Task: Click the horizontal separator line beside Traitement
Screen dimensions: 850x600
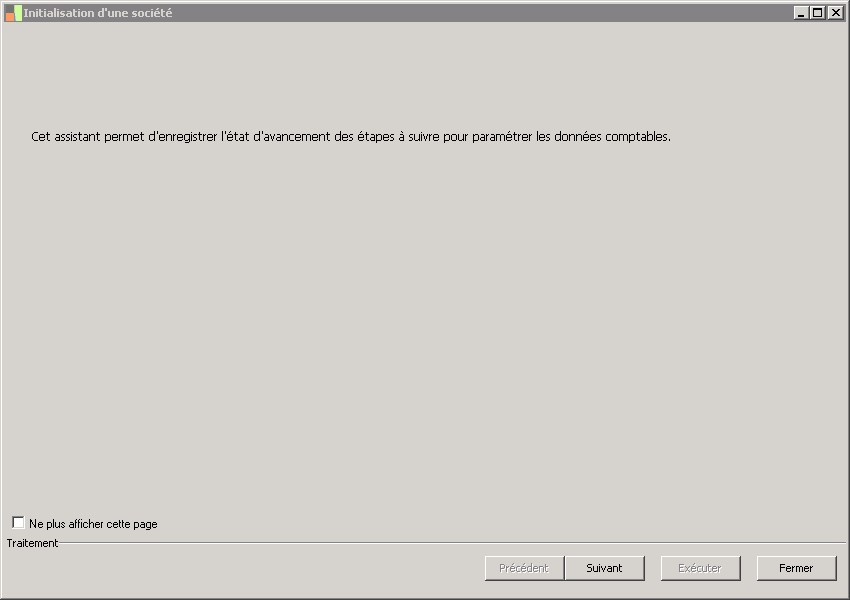Action: (x=450, y=543)
